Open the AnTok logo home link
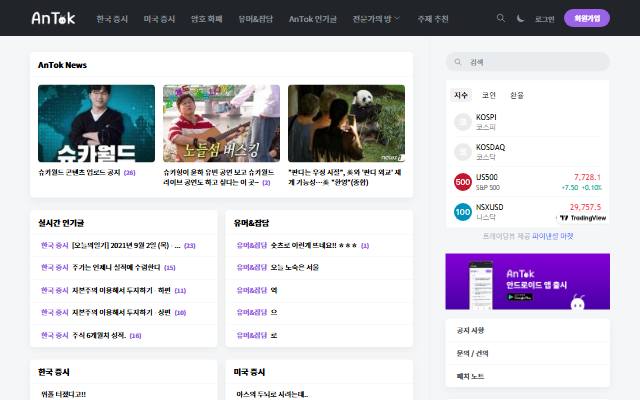 [53, 18]
